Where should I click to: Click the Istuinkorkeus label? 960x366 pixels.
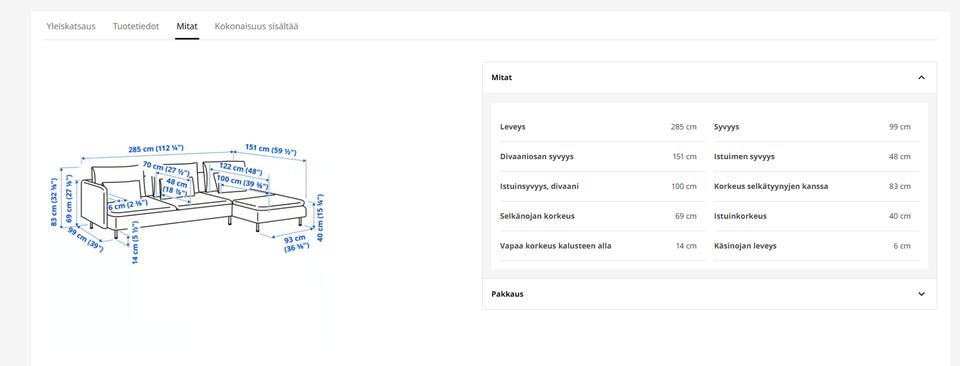coord(740,216)
